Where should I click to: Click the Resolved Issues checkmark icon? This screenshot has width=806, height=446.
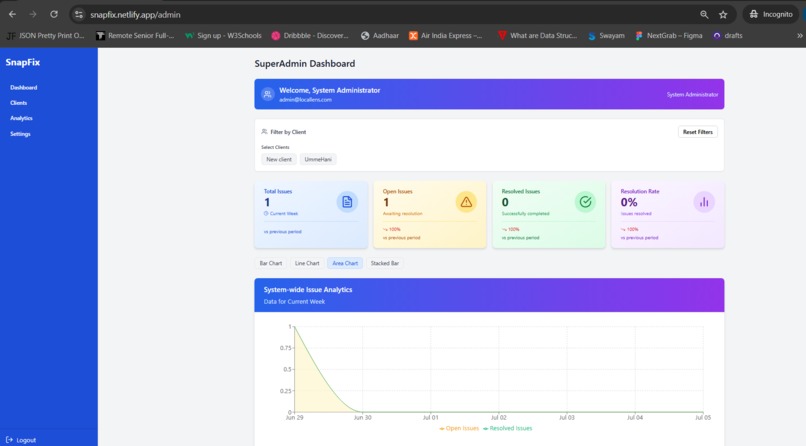[x=585, y=202]
